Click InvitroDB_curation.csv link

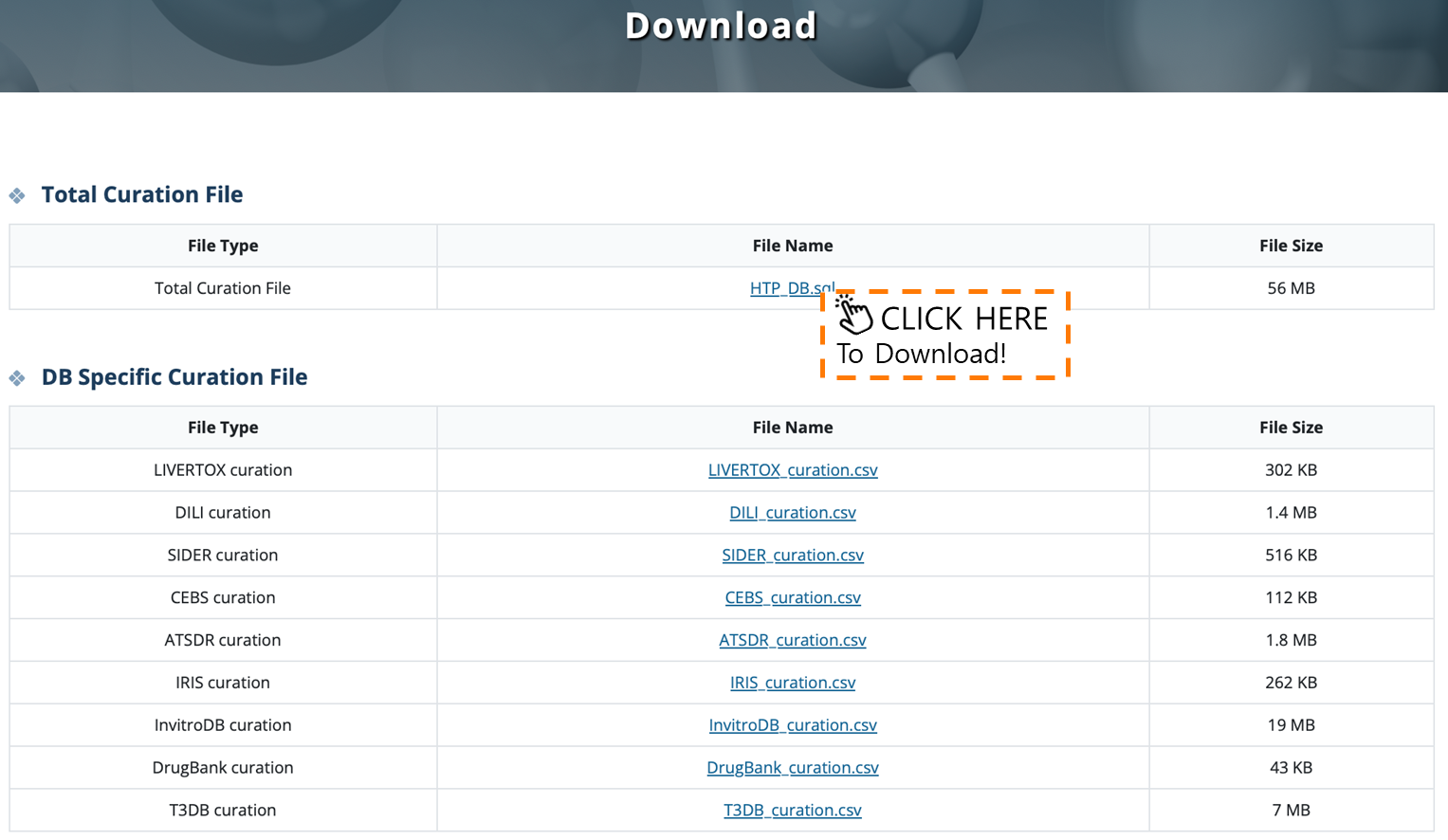click(x=793, y=725)
